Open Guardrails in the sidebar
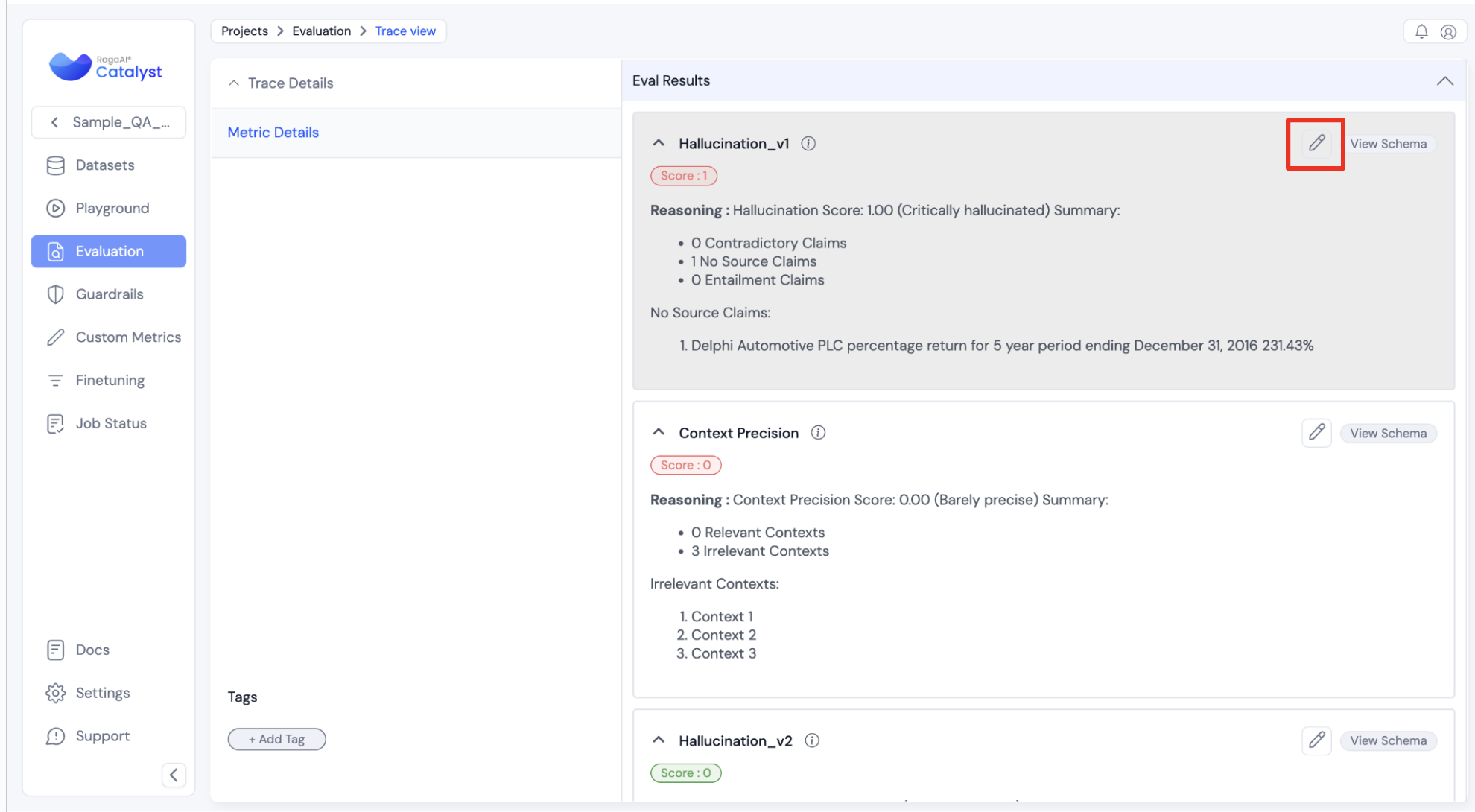This screenshot has height=812, width=1475. click(x=109, y=294)
